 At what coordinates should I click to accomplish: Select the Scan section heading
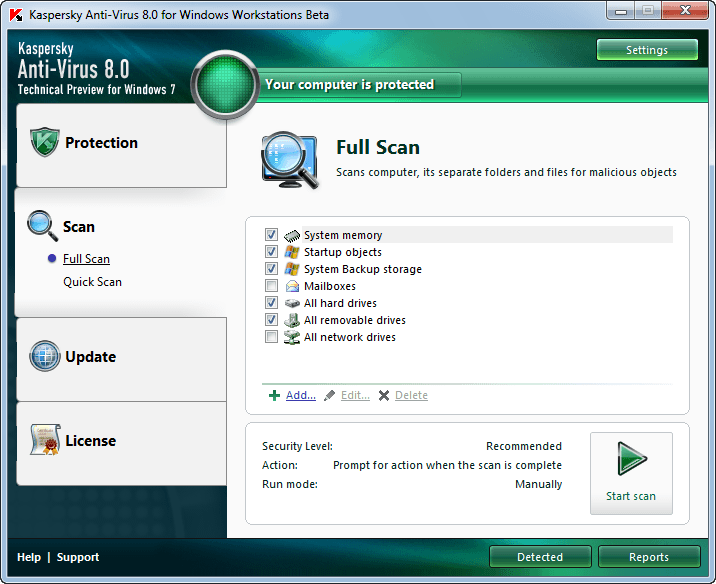tap(79, 227)
